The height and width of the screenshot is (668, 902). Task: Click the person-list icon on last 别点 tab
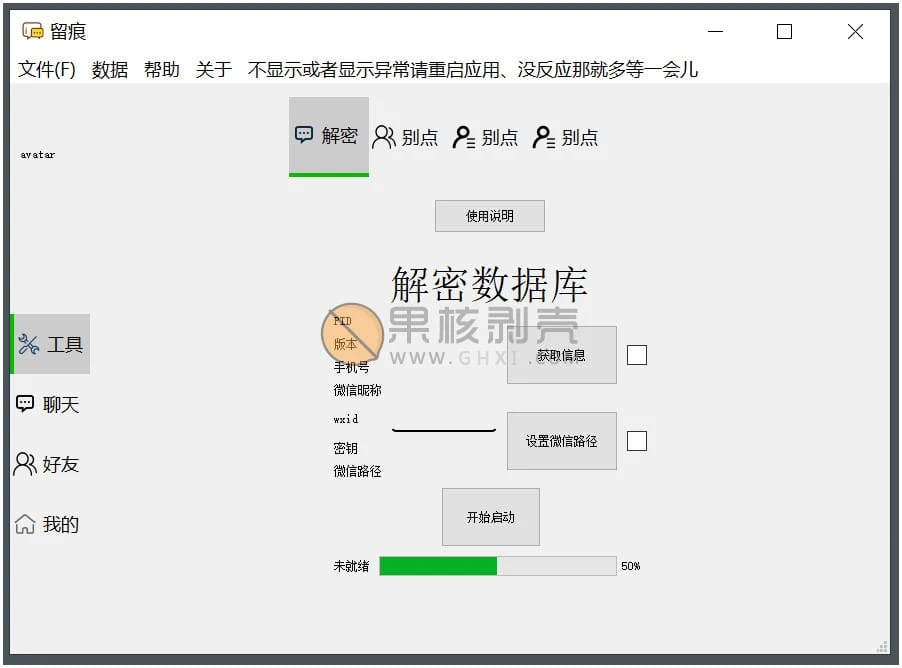click(543, 137)
